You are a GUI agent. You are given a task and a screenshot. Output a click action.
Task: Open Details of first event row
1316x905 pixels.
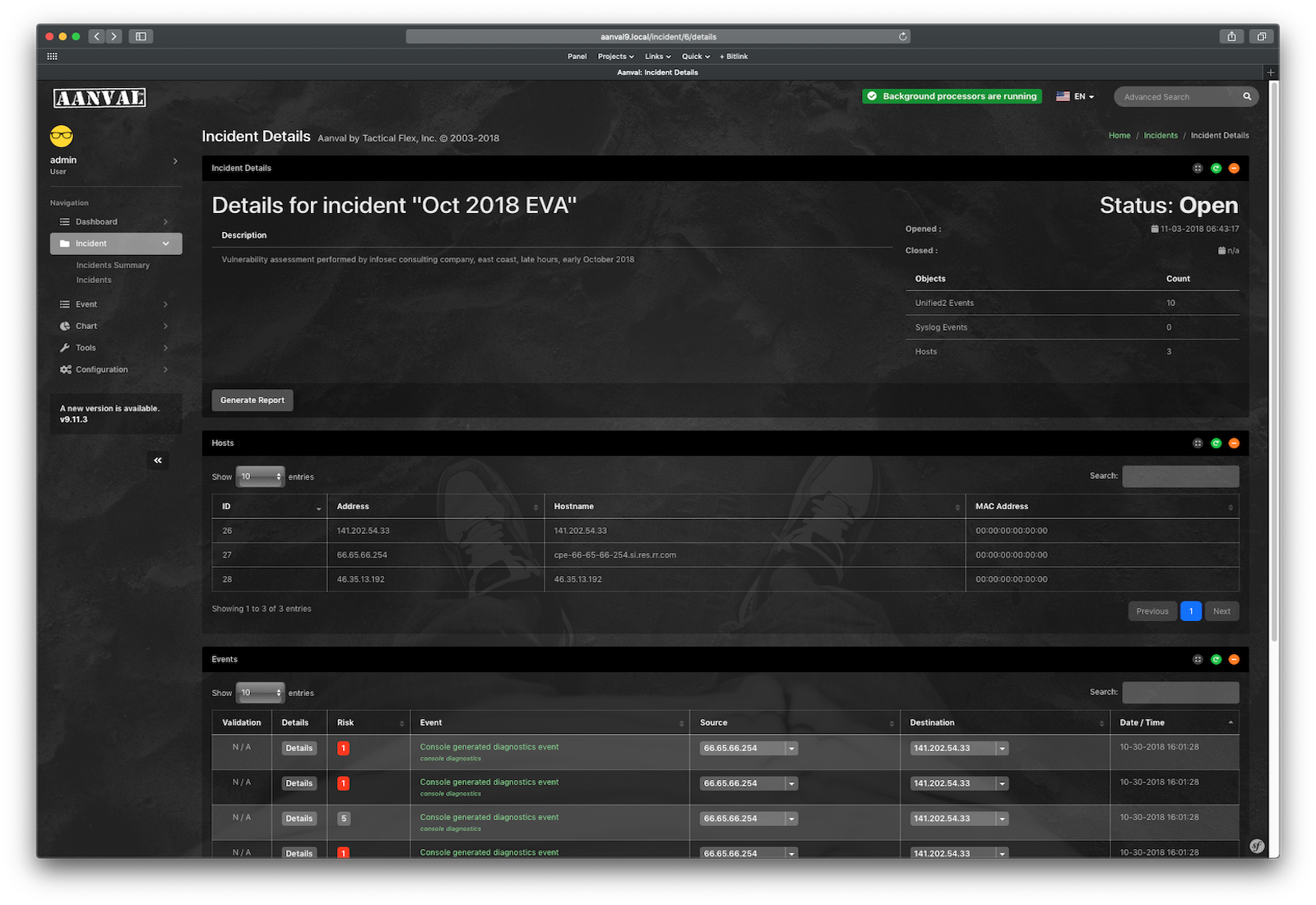click(299, 749)
